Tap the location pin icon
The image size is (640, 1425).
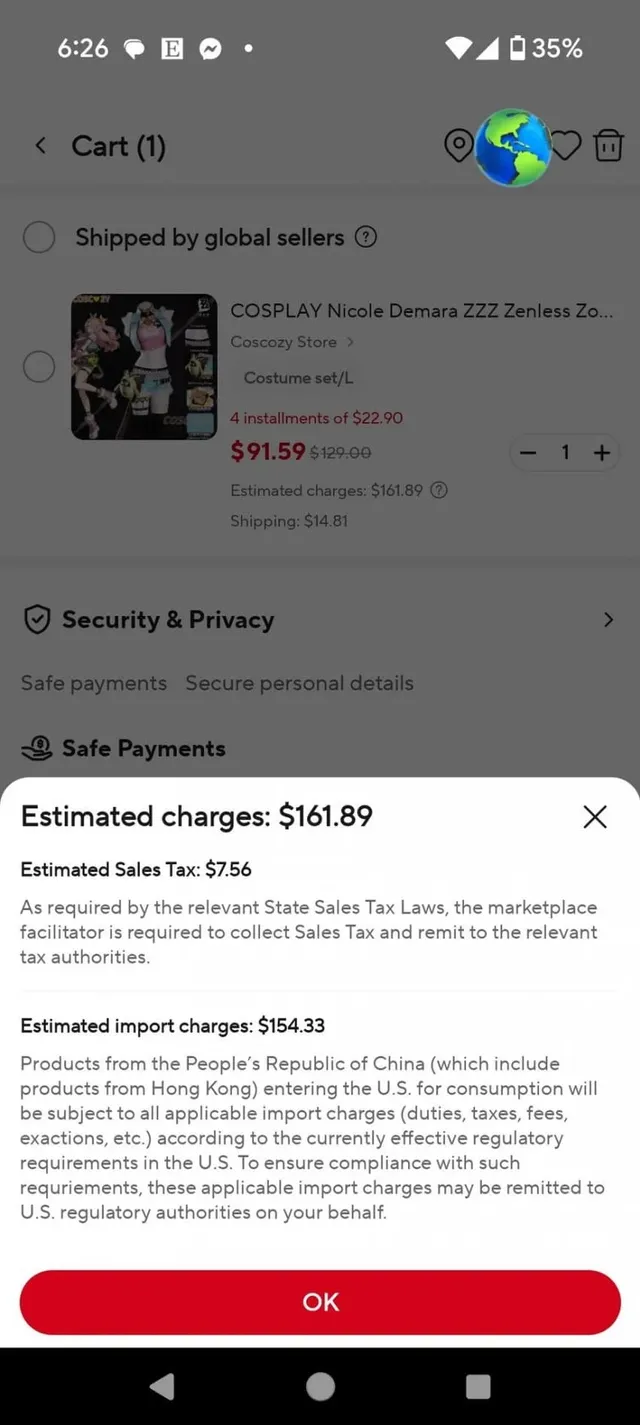point(458,146)
